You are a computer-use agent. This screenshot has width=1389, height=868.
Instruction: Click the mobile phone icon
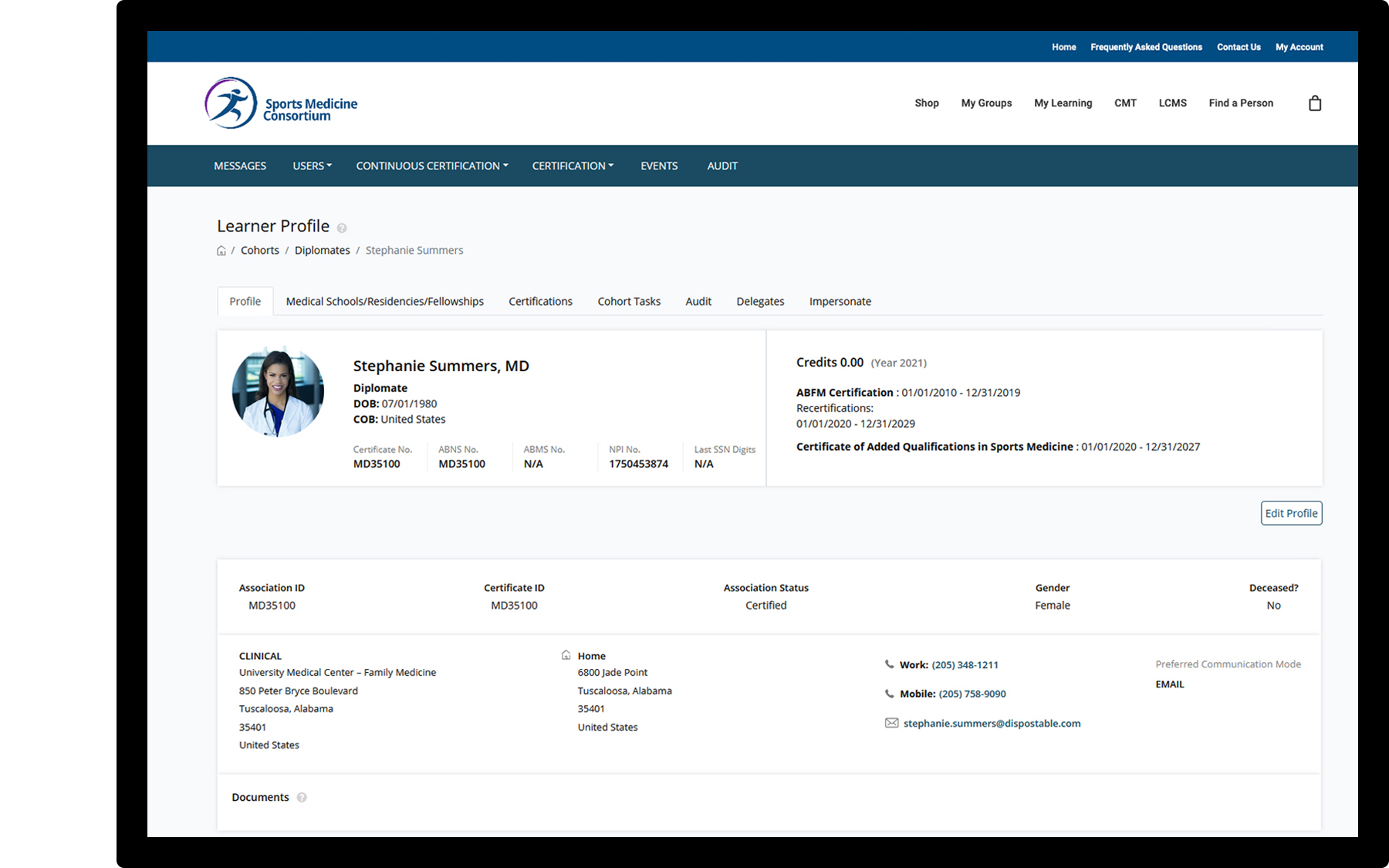(x=890, y=694)
